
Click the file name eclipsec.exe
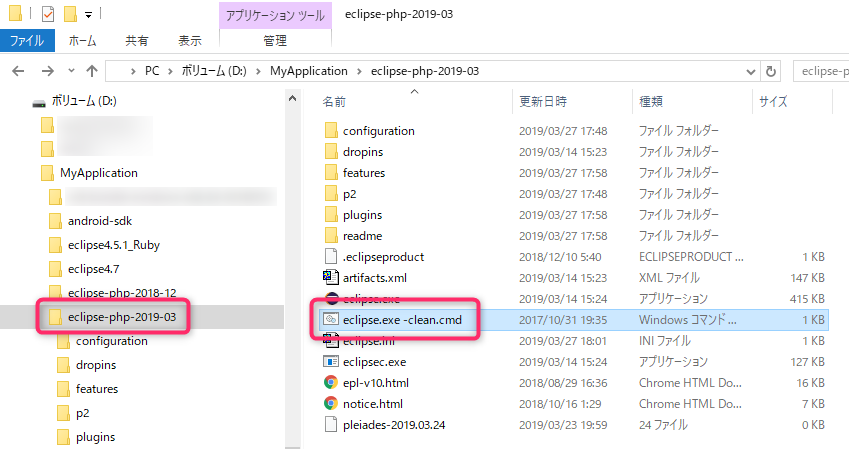coord(374,362)
